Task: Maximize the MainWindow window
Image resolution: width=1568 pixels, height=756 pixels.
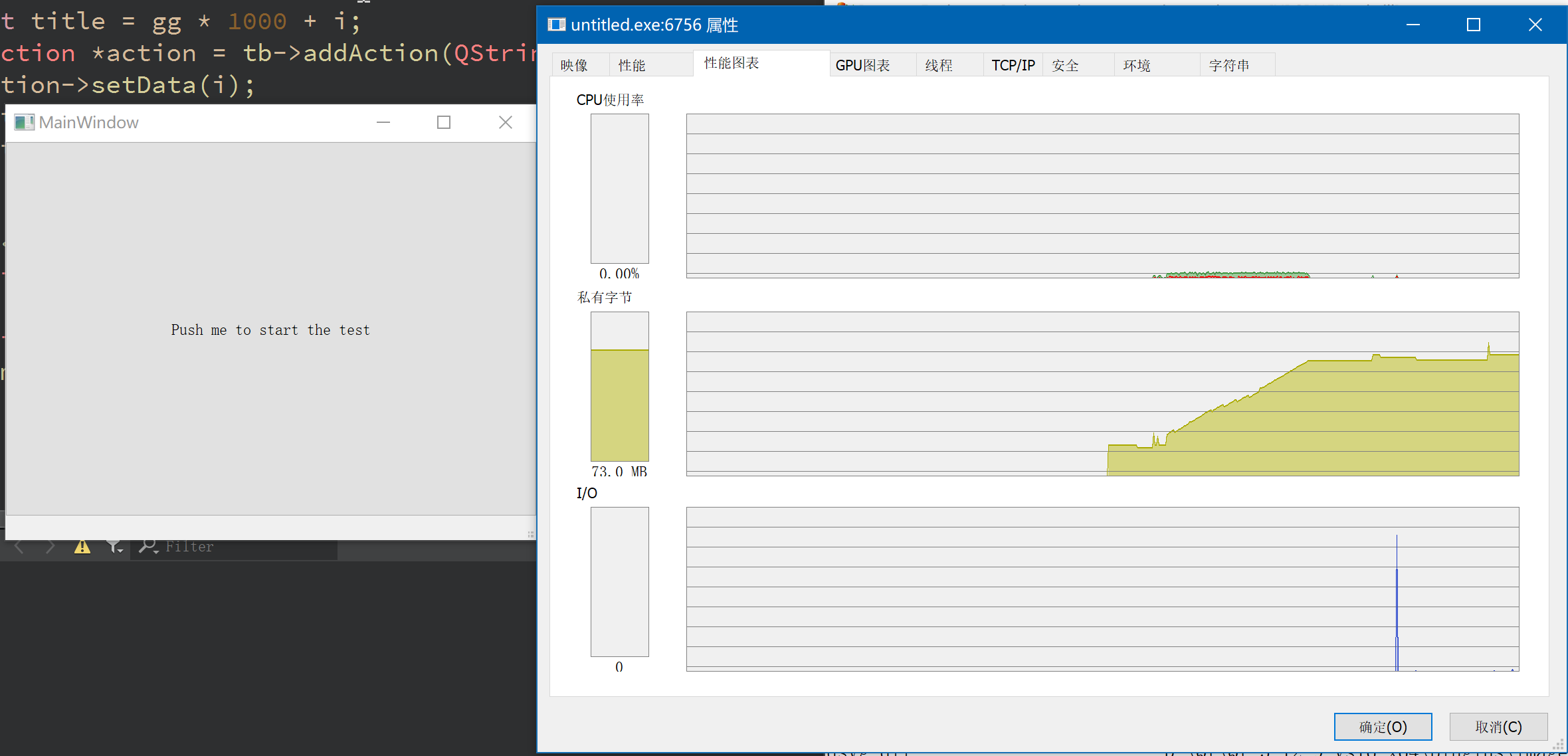Action: coord(444,122)
